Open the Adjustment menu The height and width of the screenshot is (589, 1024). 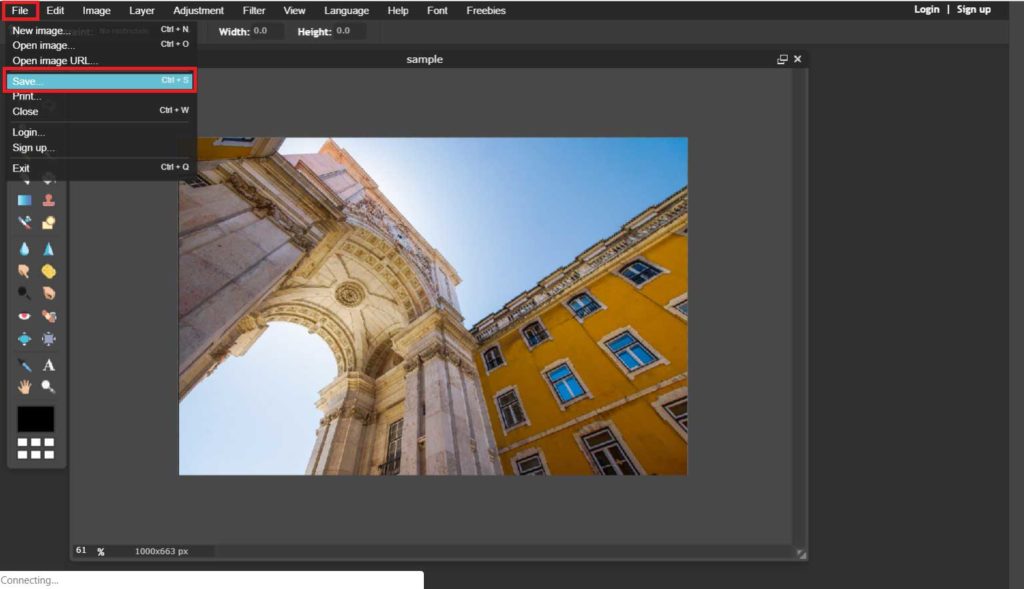pyautogui.click(x=199, y=10)
